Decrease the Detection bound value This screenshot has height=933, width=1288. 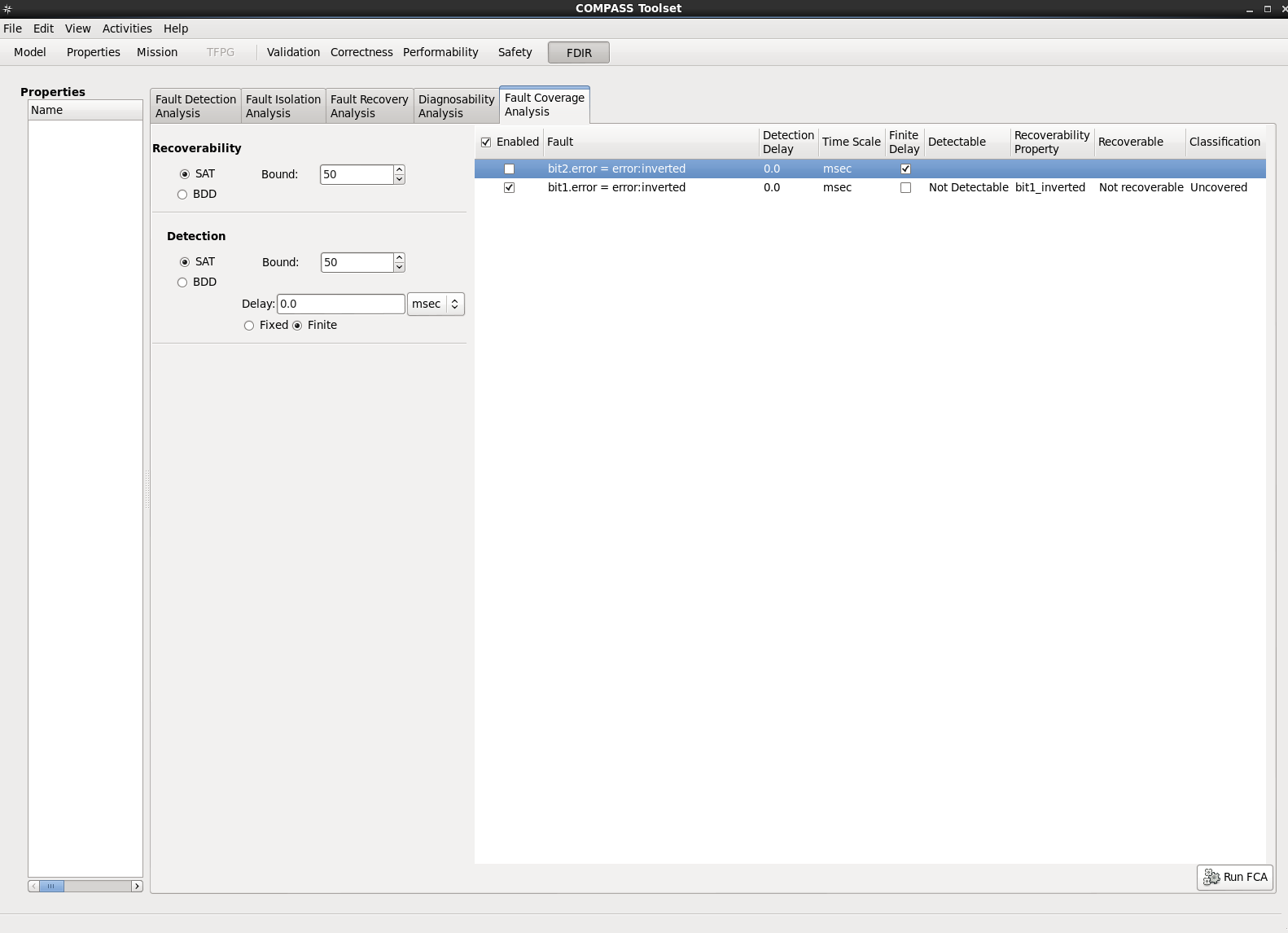point(399,267)
